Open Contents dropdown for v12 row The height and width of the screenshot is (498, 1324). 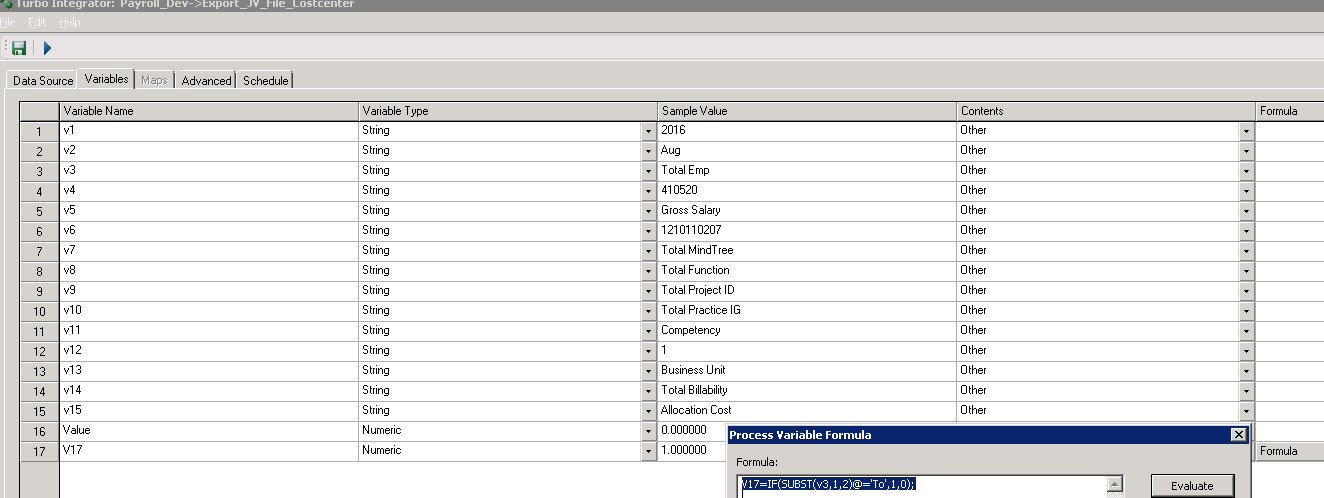tap(1246, 351)
